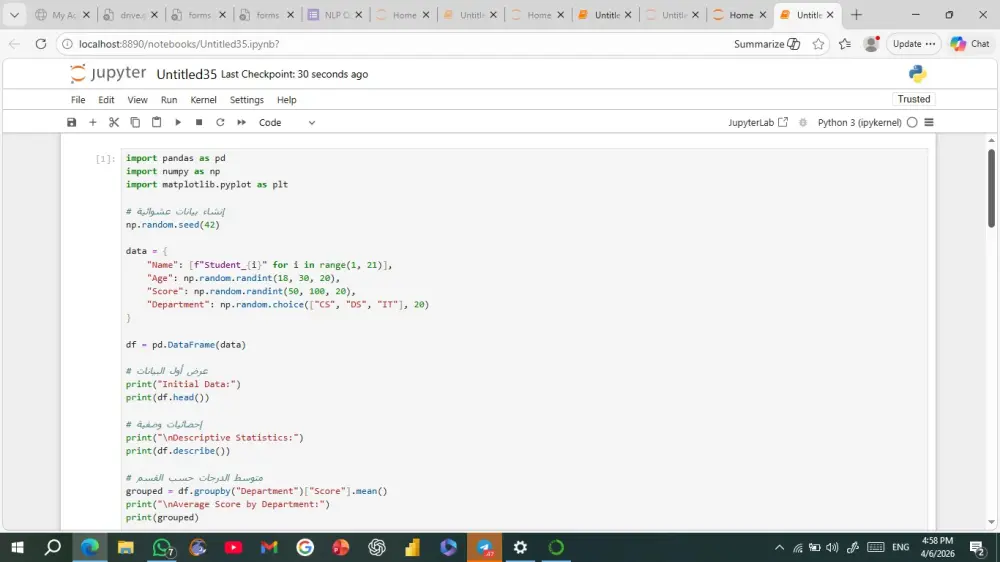Click the Trusted notebook button
Image resolution: width=1000 pixels, height=562 pixels.
click(913, 99)
